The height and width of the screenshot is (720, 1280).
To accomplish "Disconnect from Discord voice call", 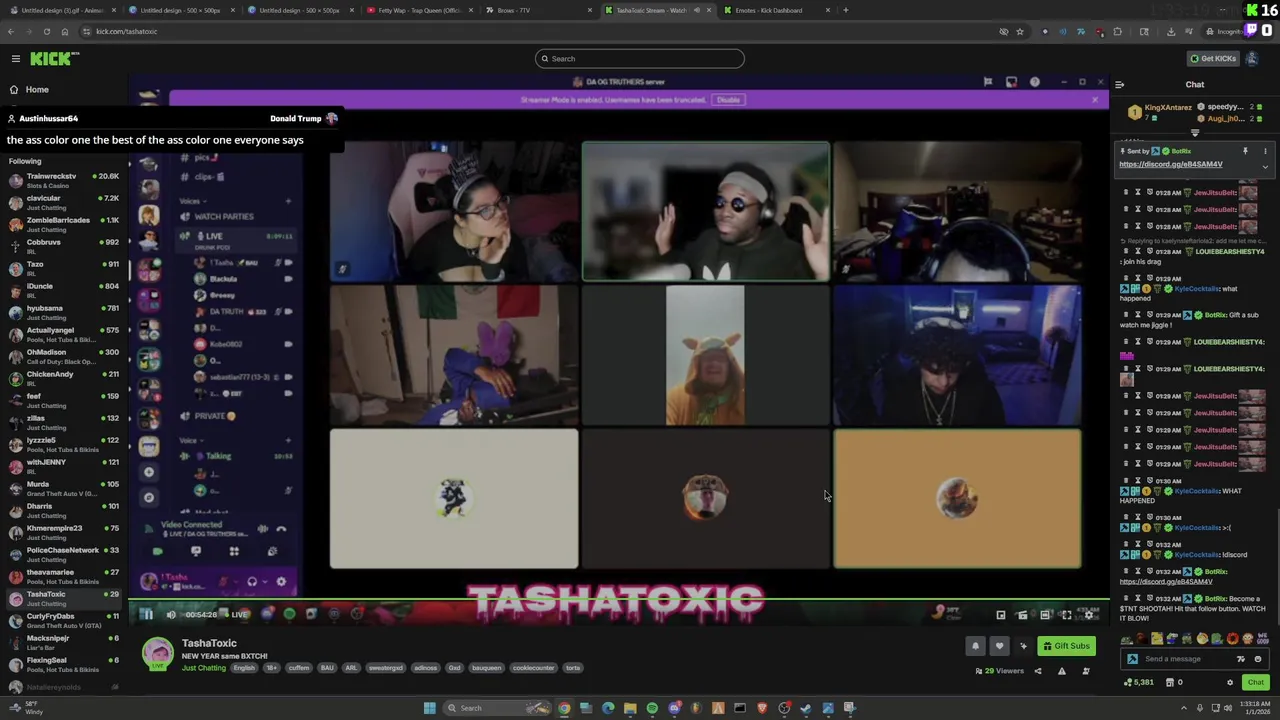I will tap(281, 529).
